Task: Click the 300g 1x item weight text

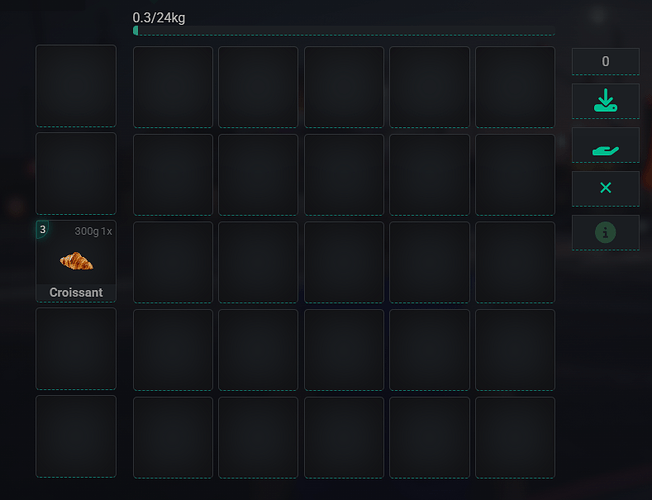Action: point(93,231)
